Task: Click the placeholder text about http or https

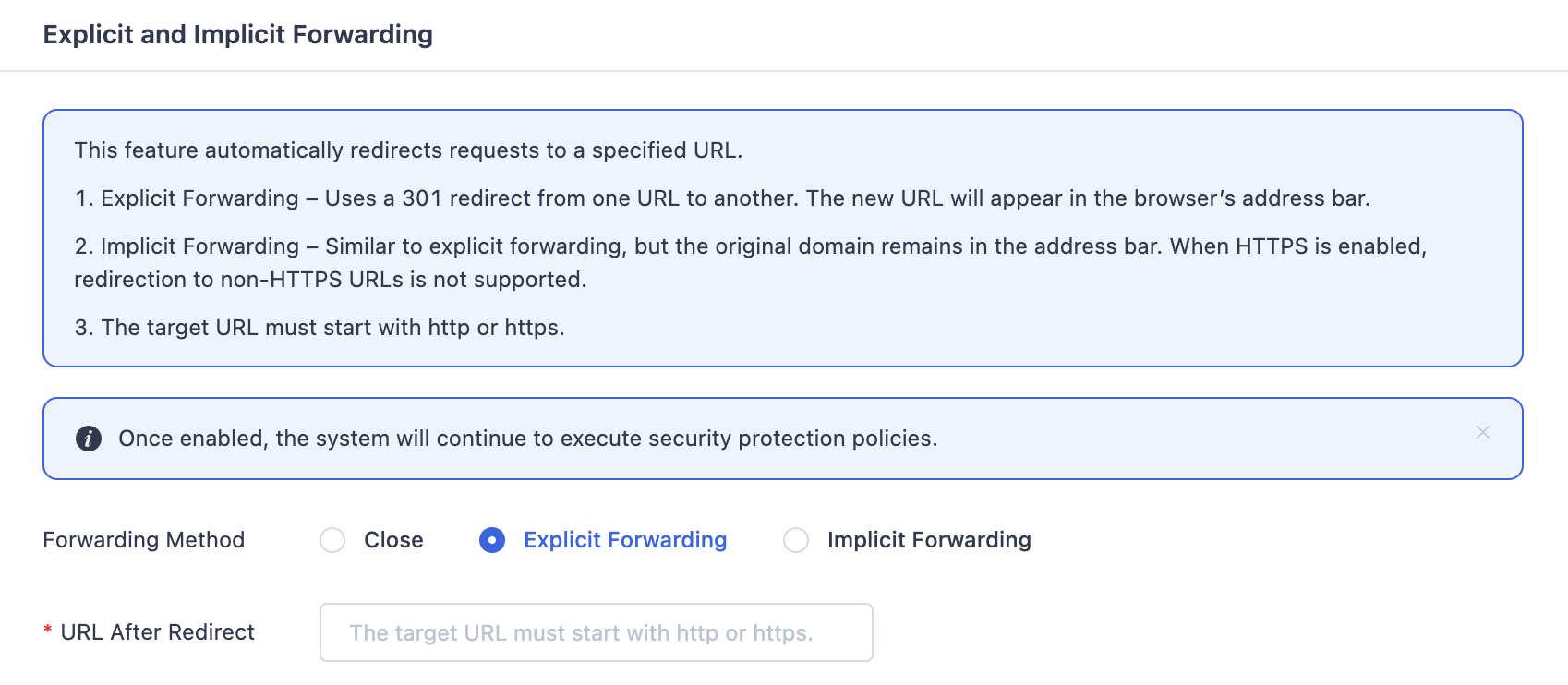Action: tap(581, 633)
